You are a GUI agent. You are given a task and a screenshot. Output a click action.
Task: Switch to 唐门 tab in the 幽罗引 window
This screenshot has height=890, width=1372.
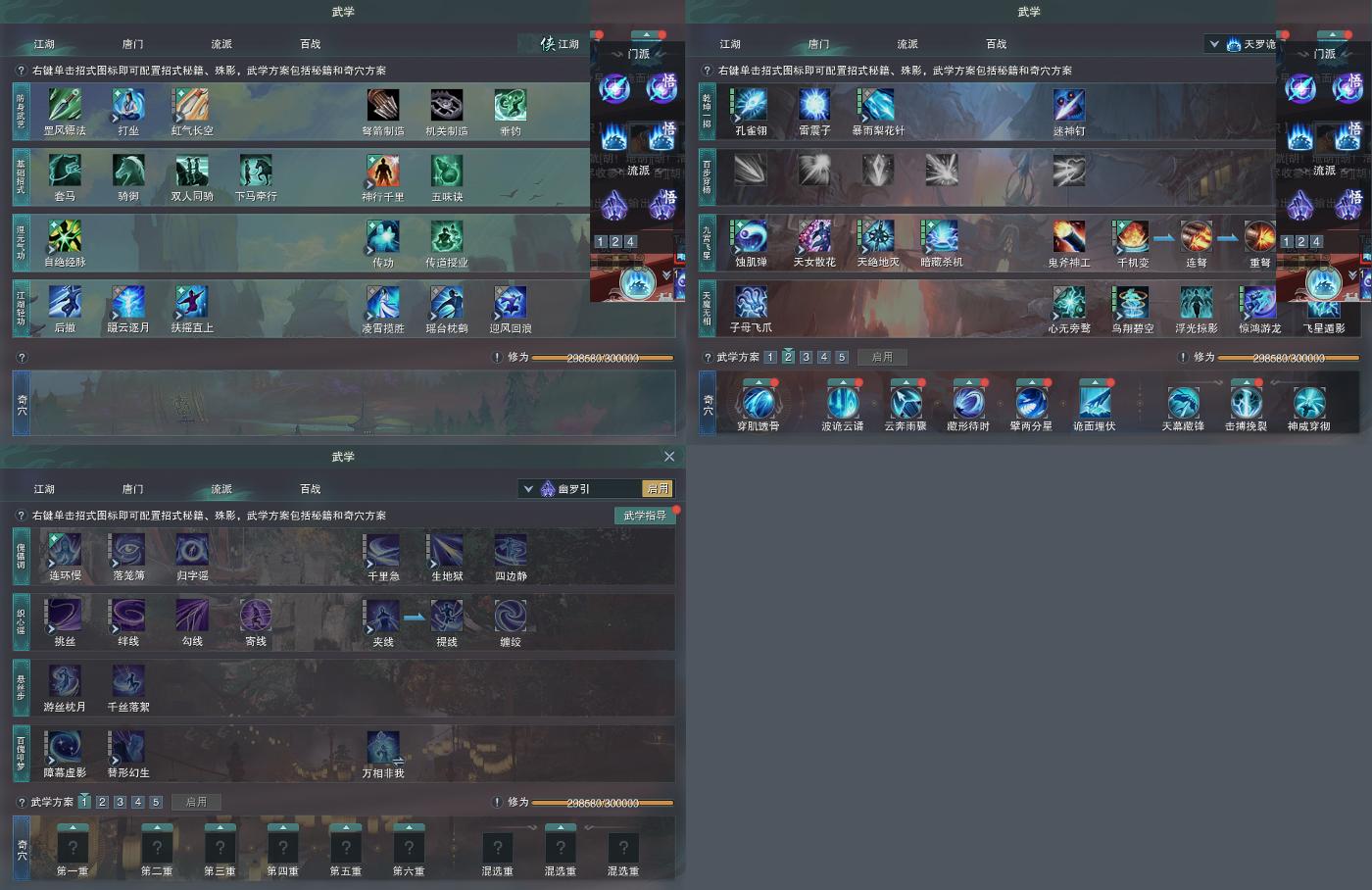[133, 489]
